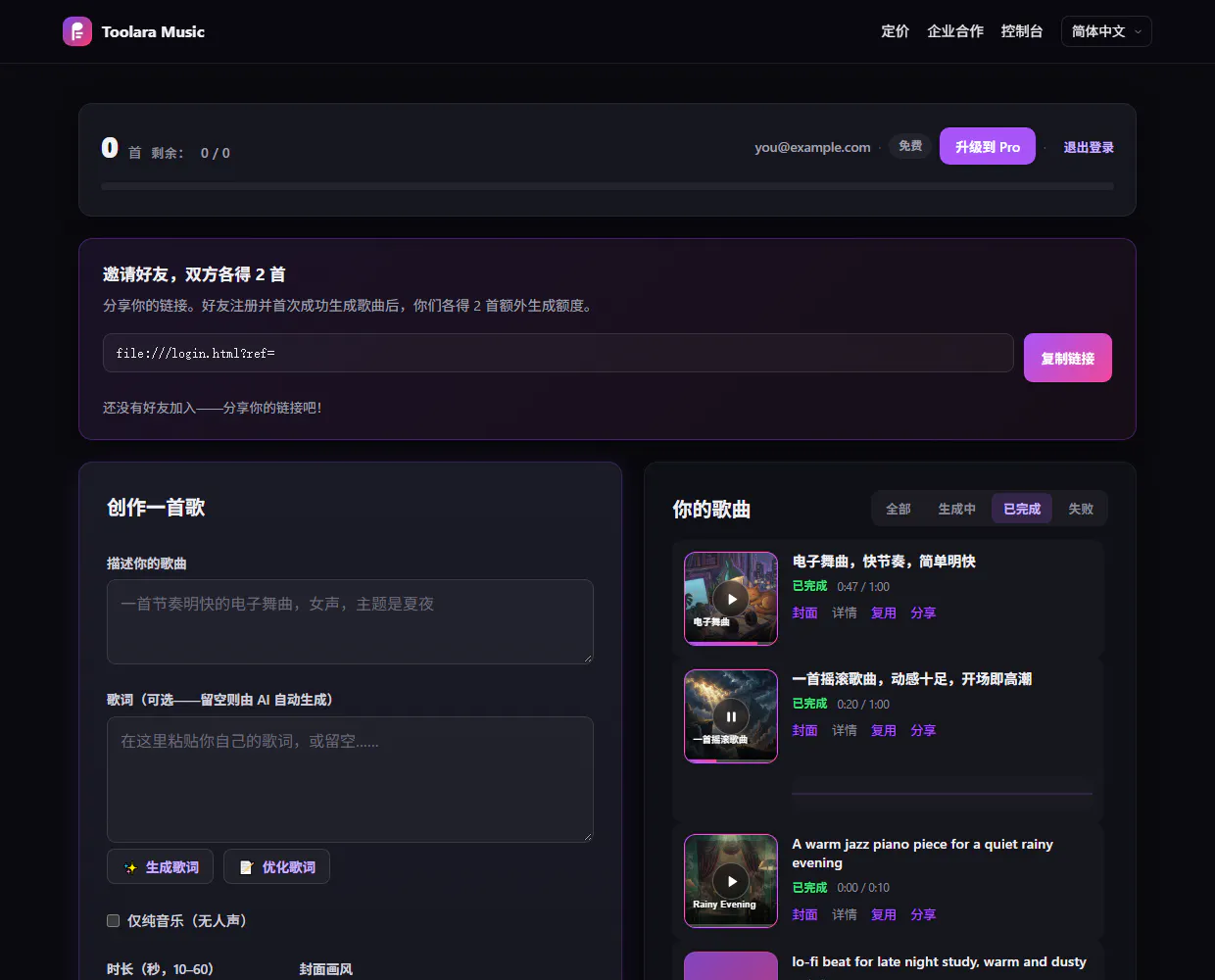Click the title 一首摇滚歌曲，动感十足，开场即高潮
This screenshot has height=980, width=1215.
tap(911, 679)
